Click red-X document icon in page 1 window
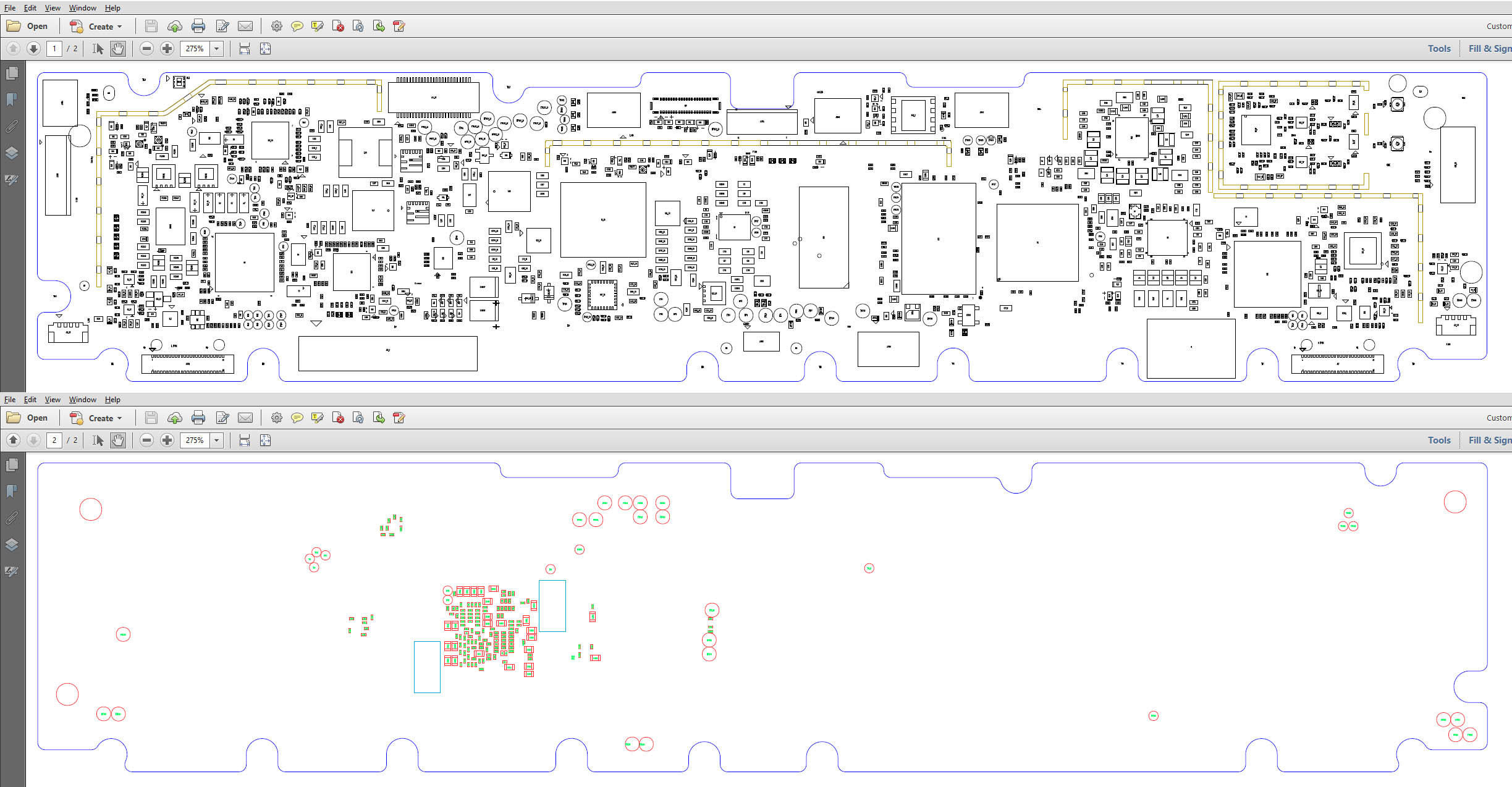The height and width of the screenshot is (787, 1512). tap(338, 27)
